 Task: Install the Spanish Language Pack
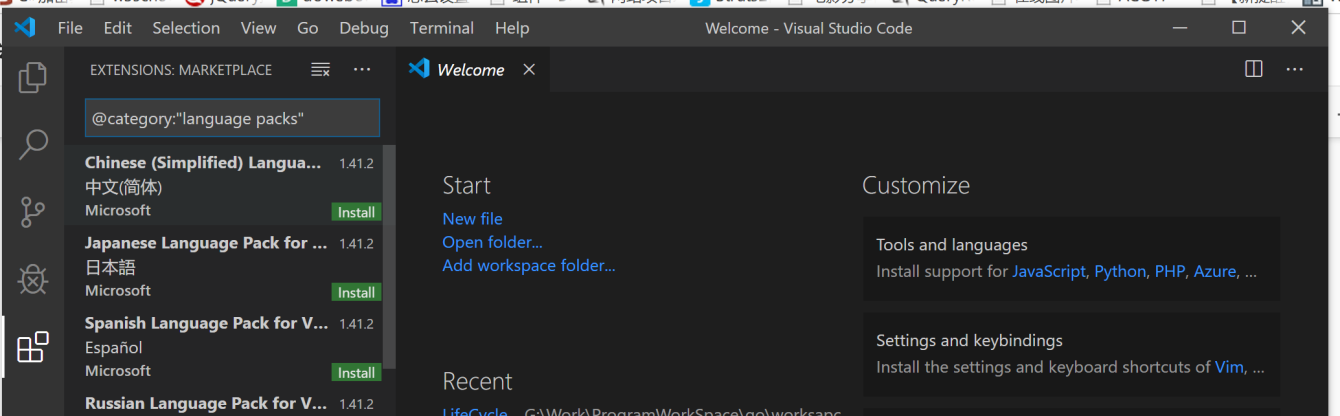356,372
